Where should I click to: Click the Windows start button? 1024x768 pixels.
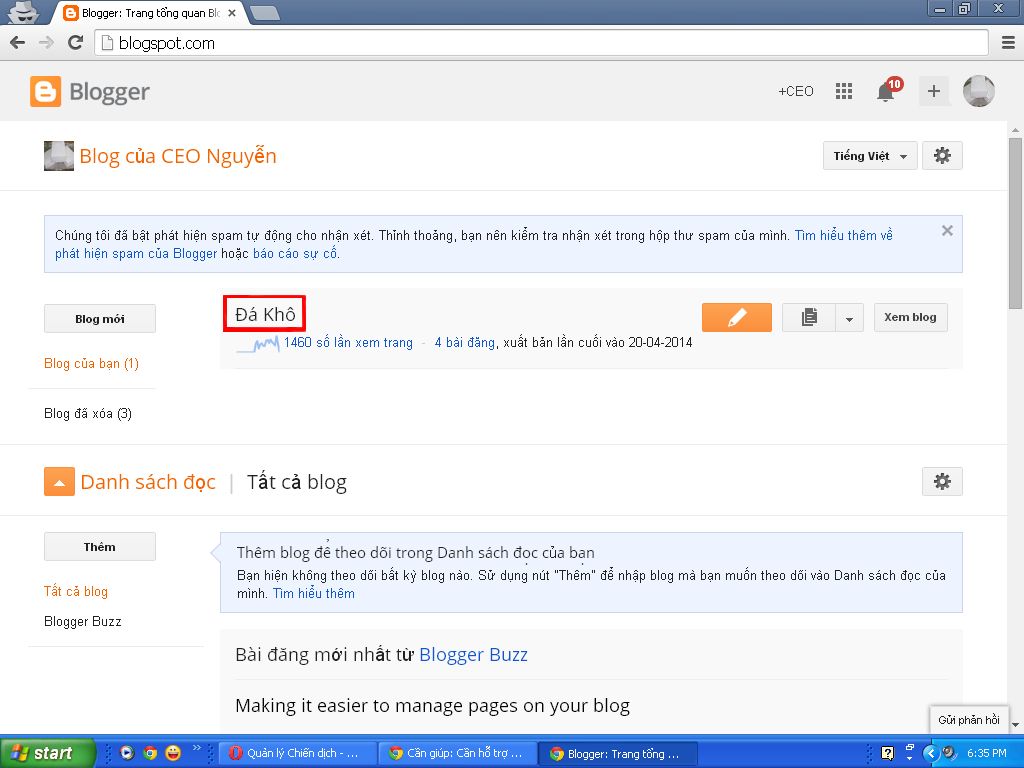(48, 753)
